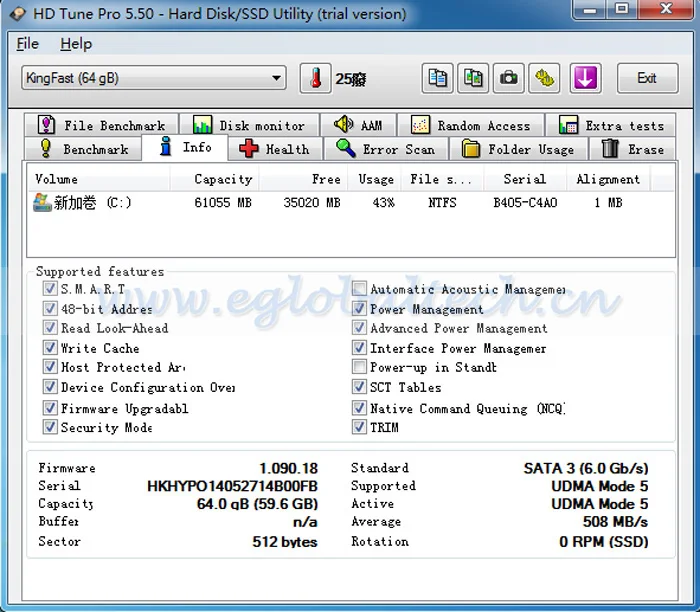This screenshot has width=700, height=612.
Task: Open the Help menu
Action: [76, 44]
